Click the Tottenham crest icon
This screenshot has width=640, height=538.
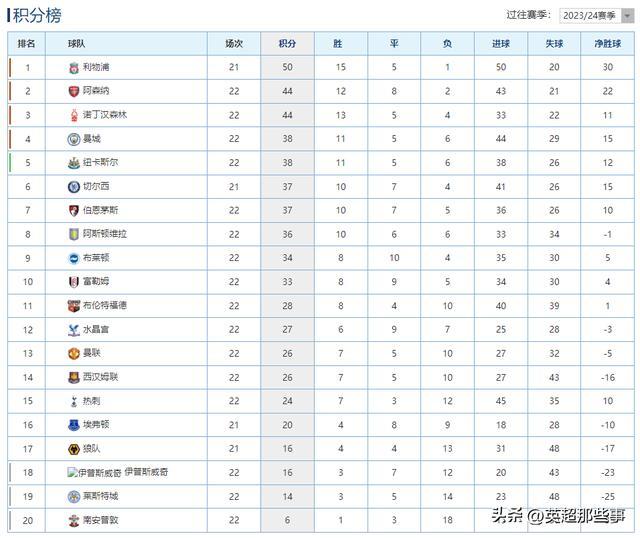pos(74,401)
